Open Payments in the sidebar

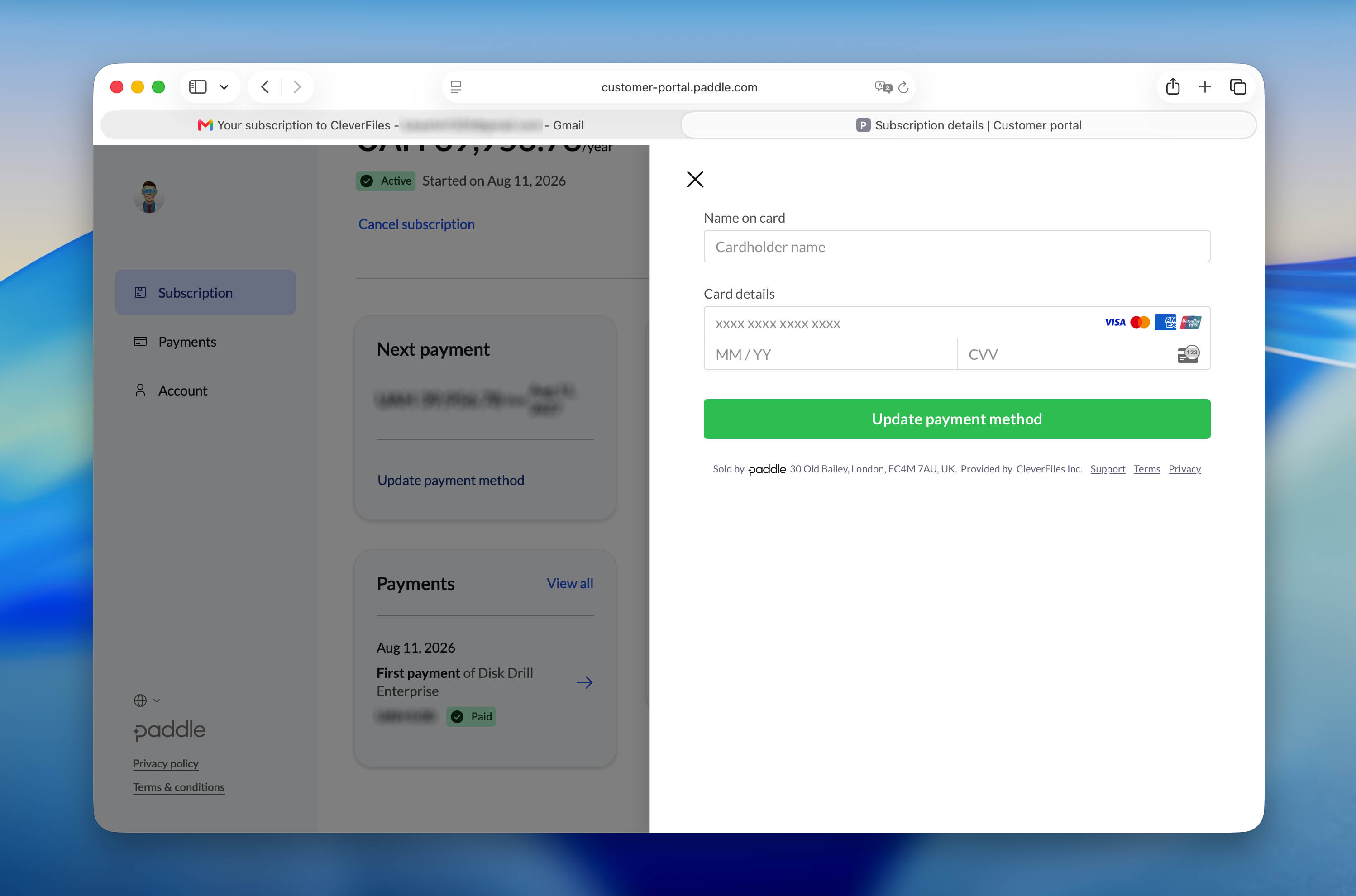click(187, 342)
